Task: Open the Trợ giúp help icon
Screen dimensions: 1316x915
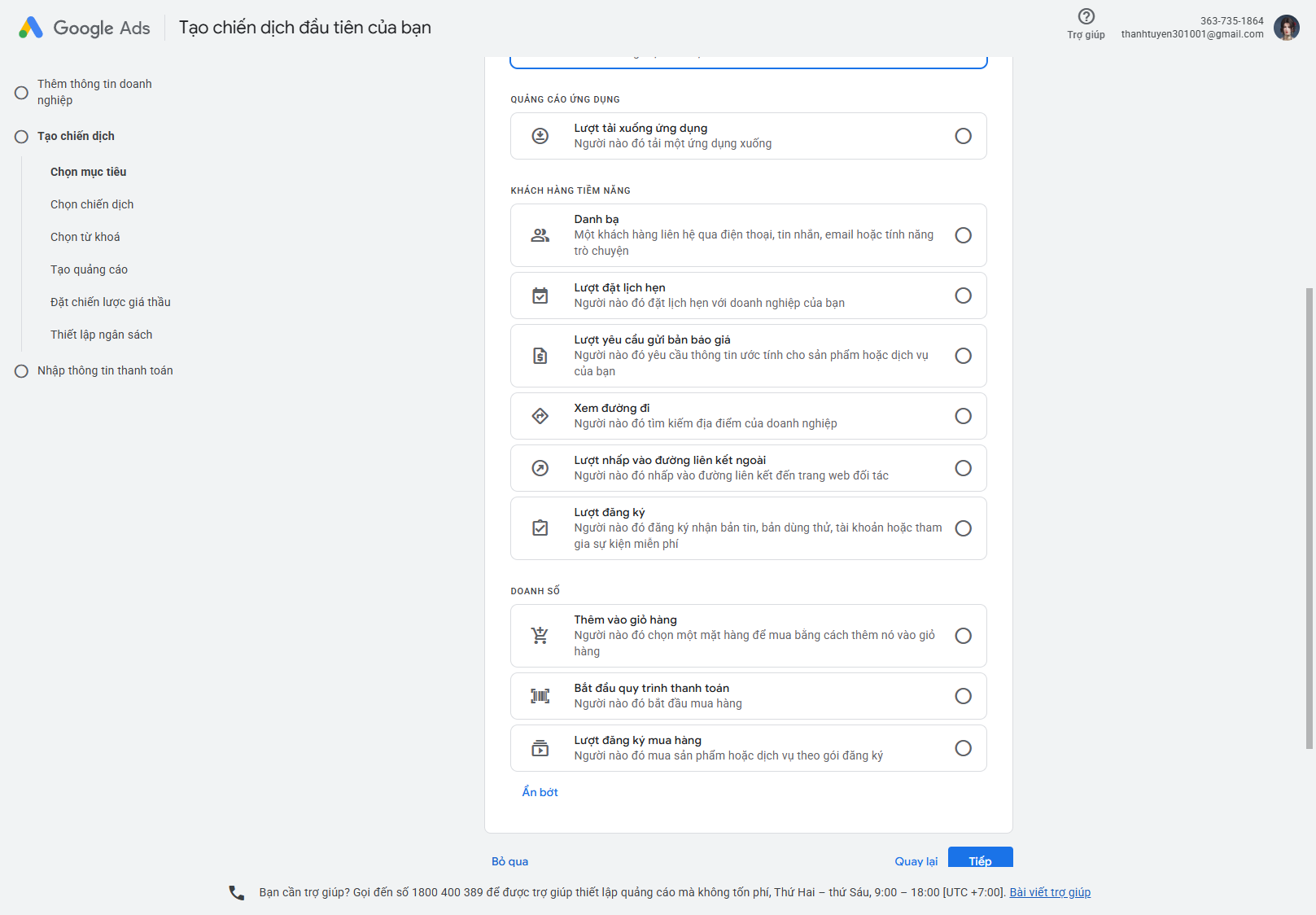Action: point(1086,16)
